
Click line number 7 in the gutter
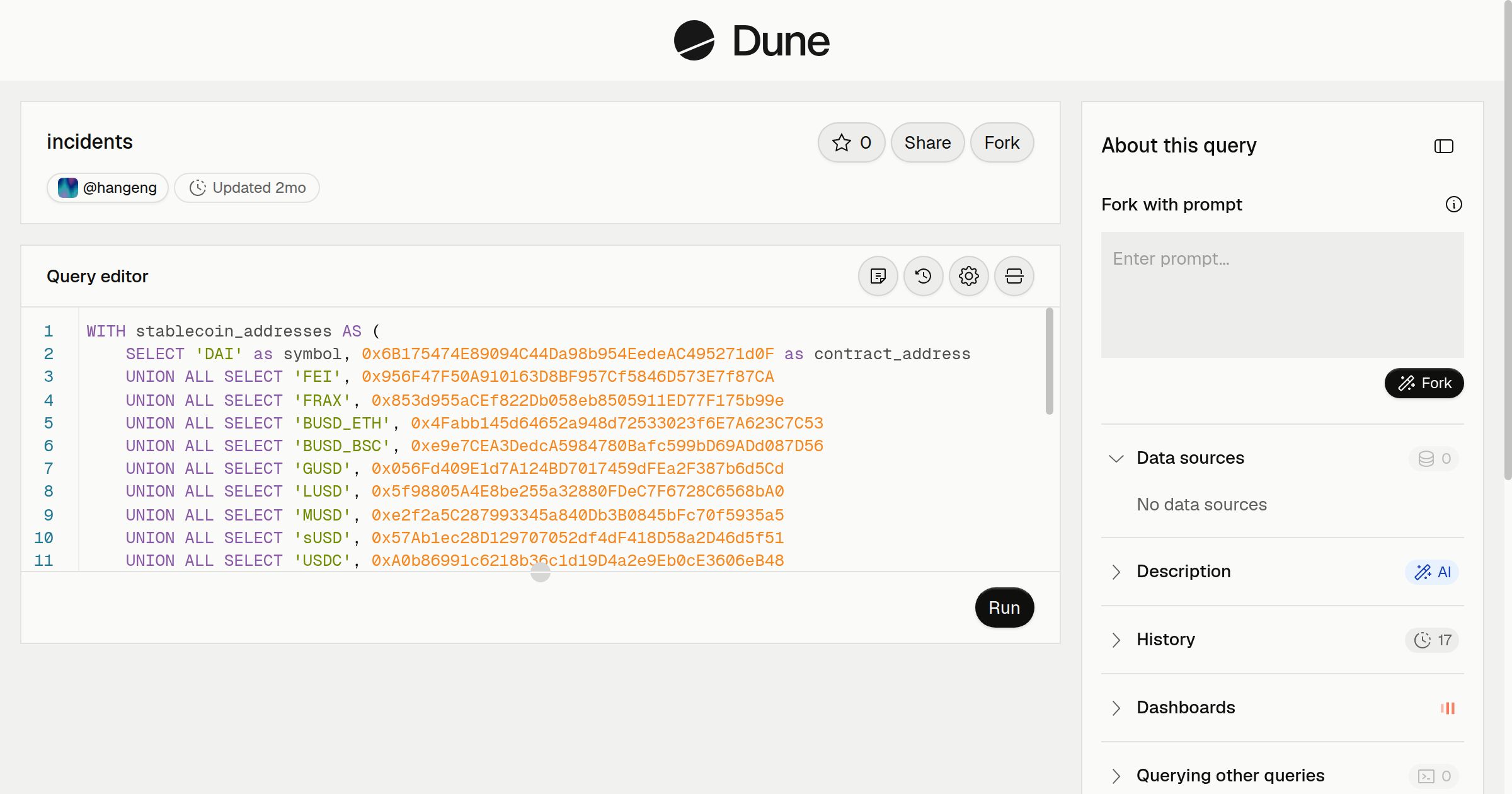(49, 469)
